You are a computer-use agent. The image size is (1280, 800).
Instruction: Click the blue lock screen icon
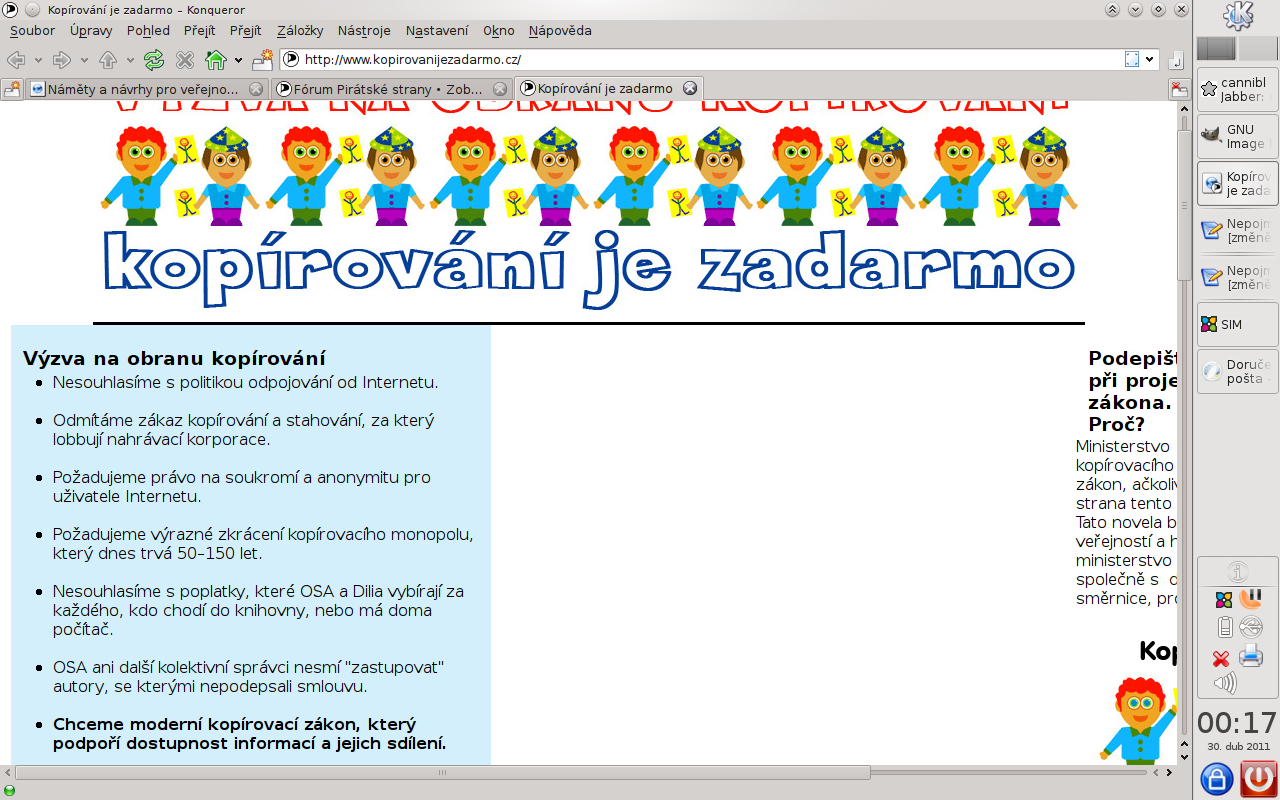(x=1216, y=778)
